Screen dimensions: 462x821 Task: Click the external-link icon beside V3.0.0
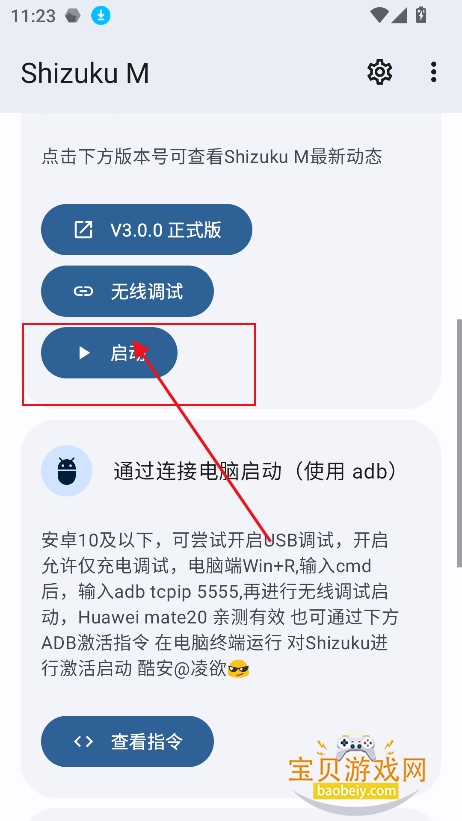point(83,230)
